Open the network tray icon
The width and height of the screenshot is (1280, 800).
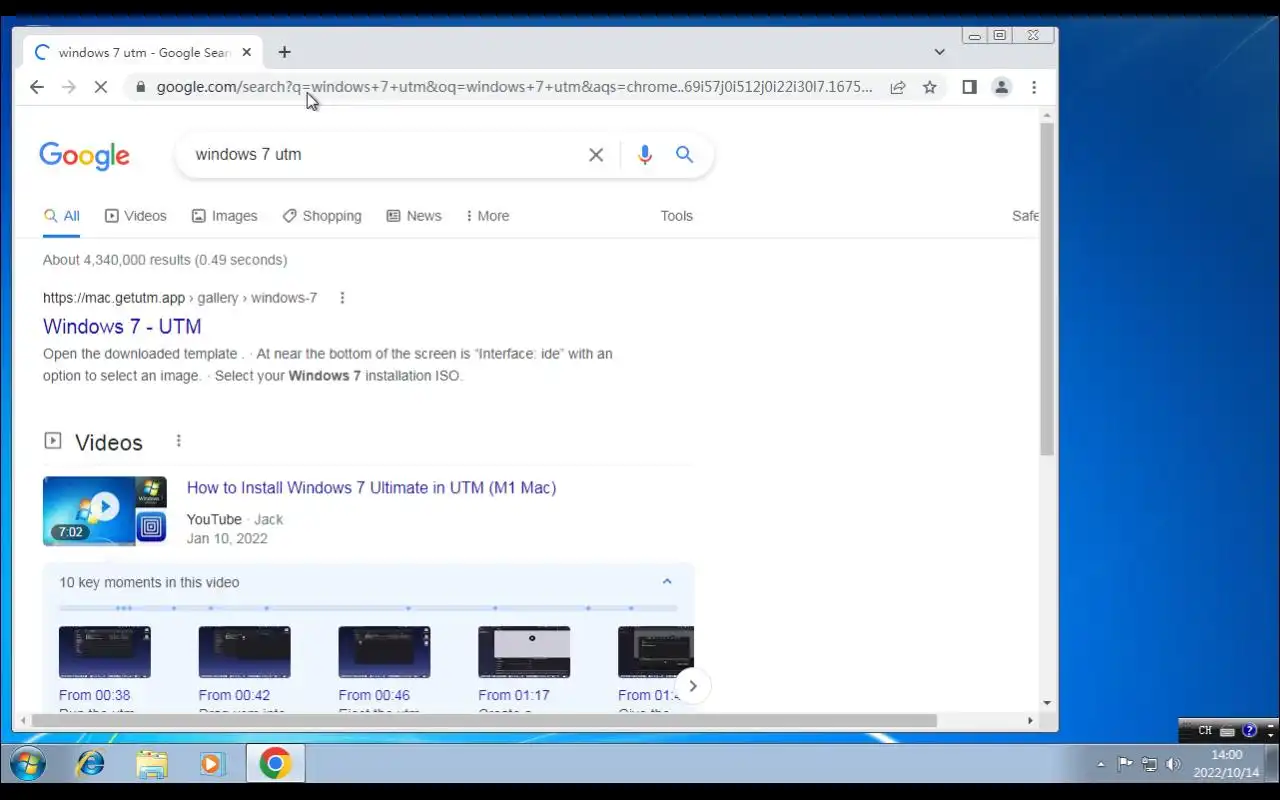pyautogui.click(x=1150, y=764)
